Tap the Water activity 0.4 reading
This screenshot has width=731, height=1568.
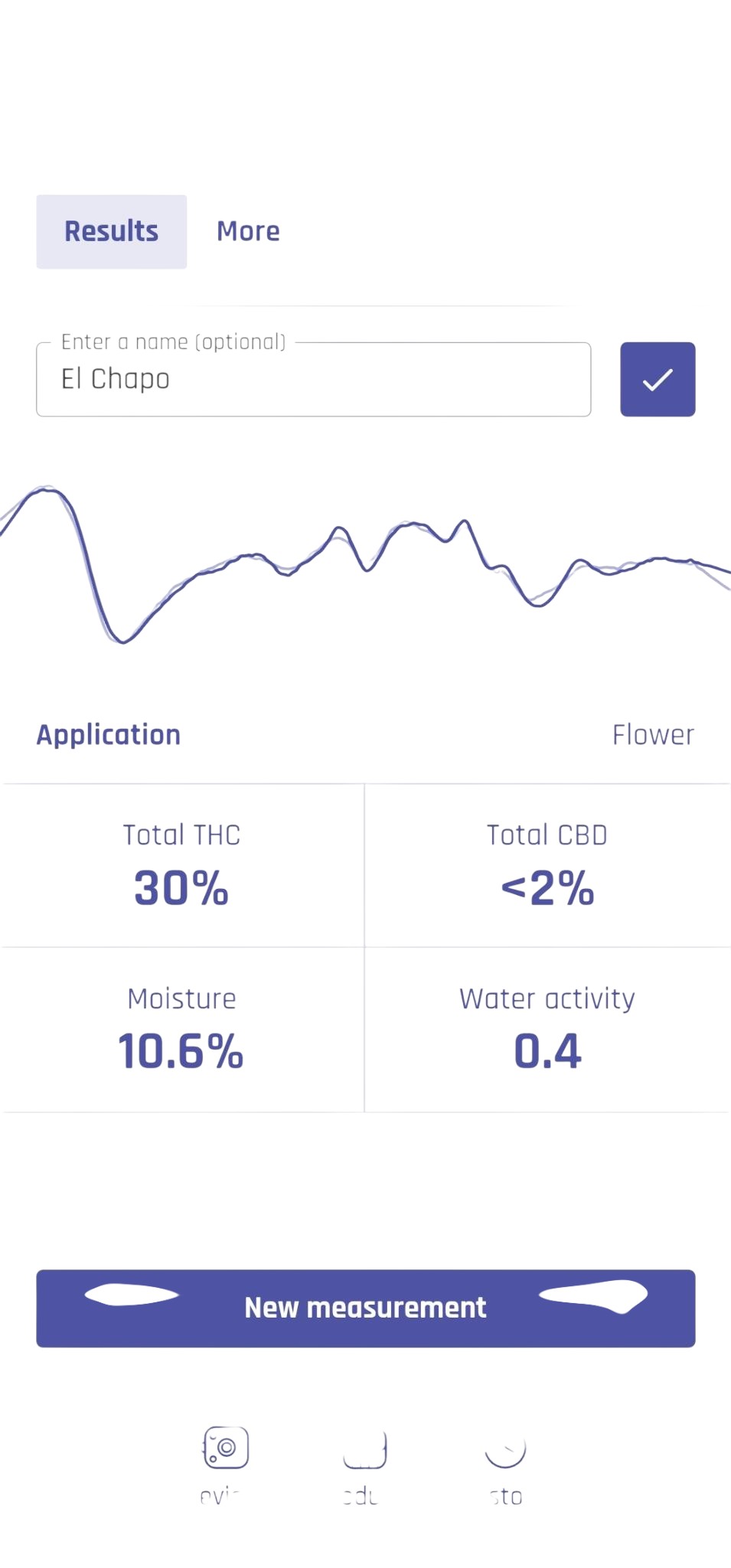547,1051
